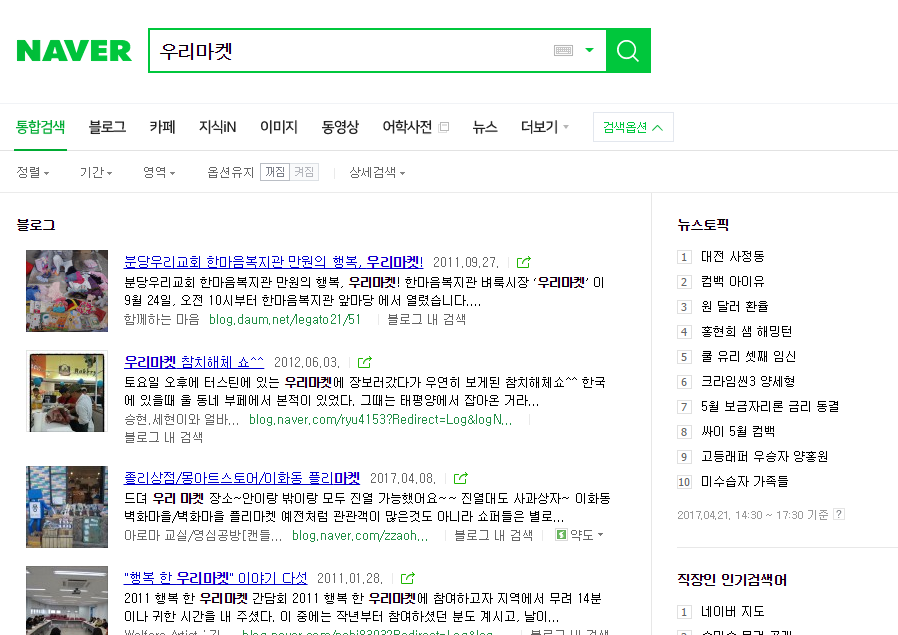Open the 영역 area dropdown

coord(159,172)
